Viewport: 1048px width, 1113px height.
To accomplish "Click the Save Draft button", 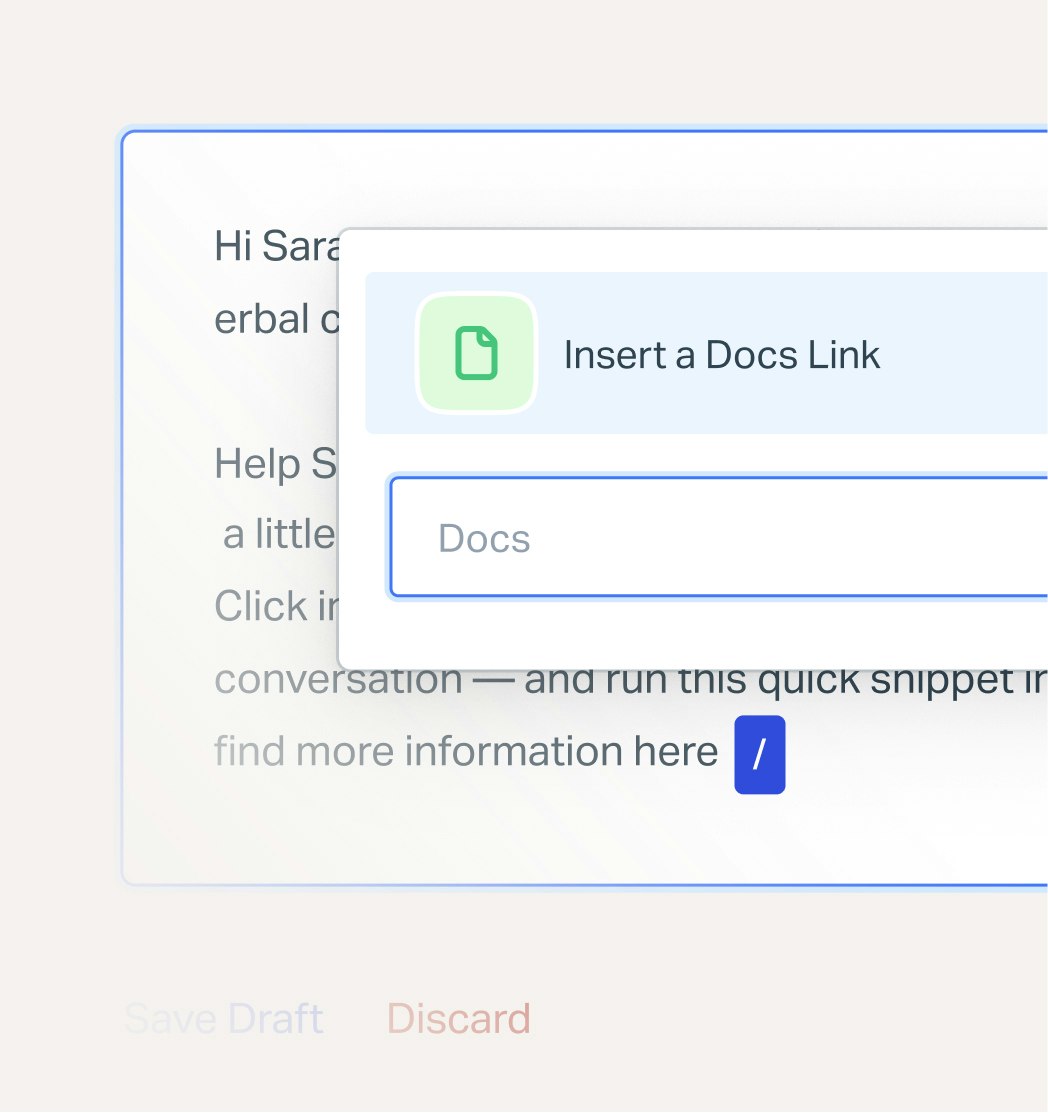I will click(x=224, y=1019).
